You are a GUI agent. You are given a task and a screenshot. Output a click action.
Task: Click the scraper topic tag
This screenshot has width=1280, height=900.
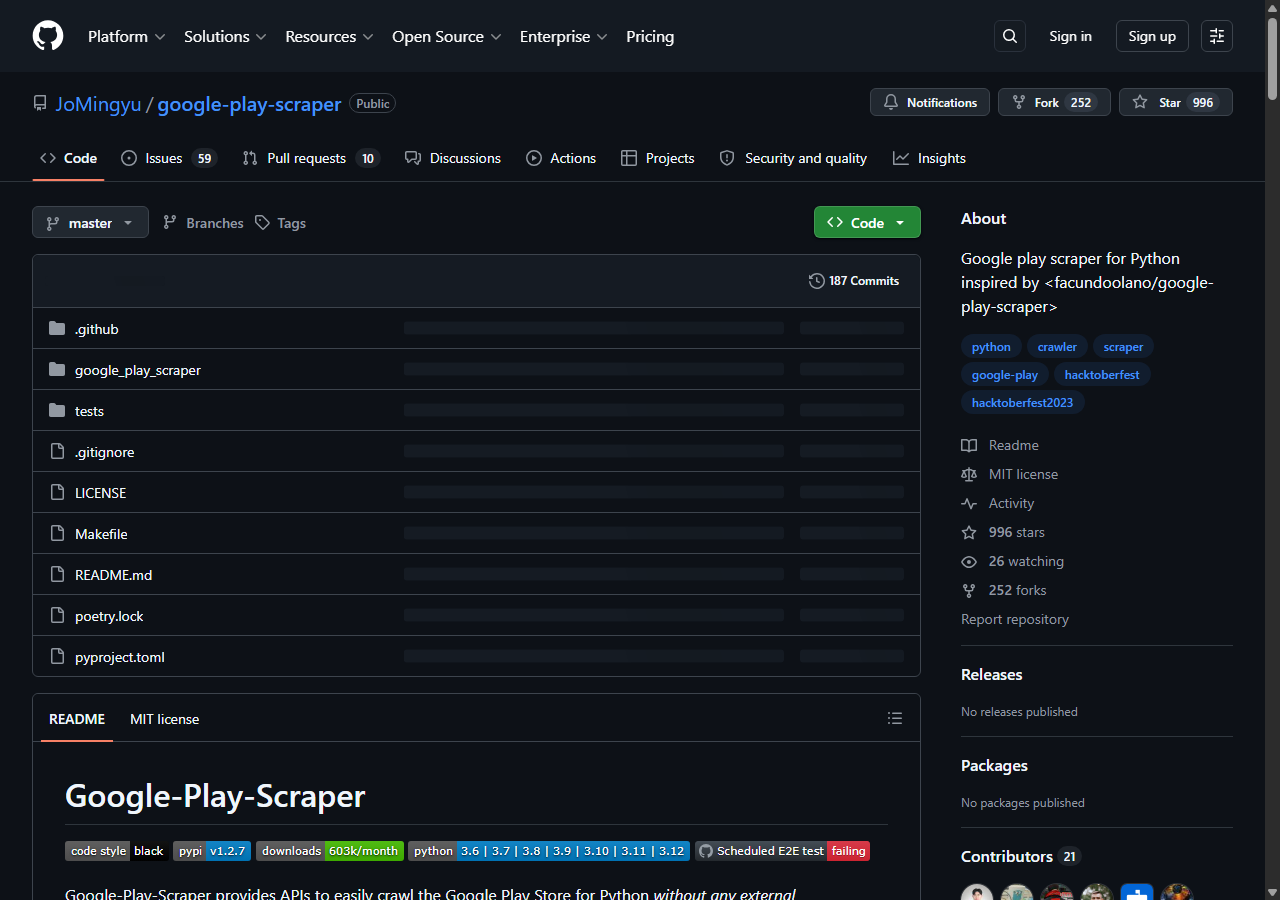coord(1123,347)
